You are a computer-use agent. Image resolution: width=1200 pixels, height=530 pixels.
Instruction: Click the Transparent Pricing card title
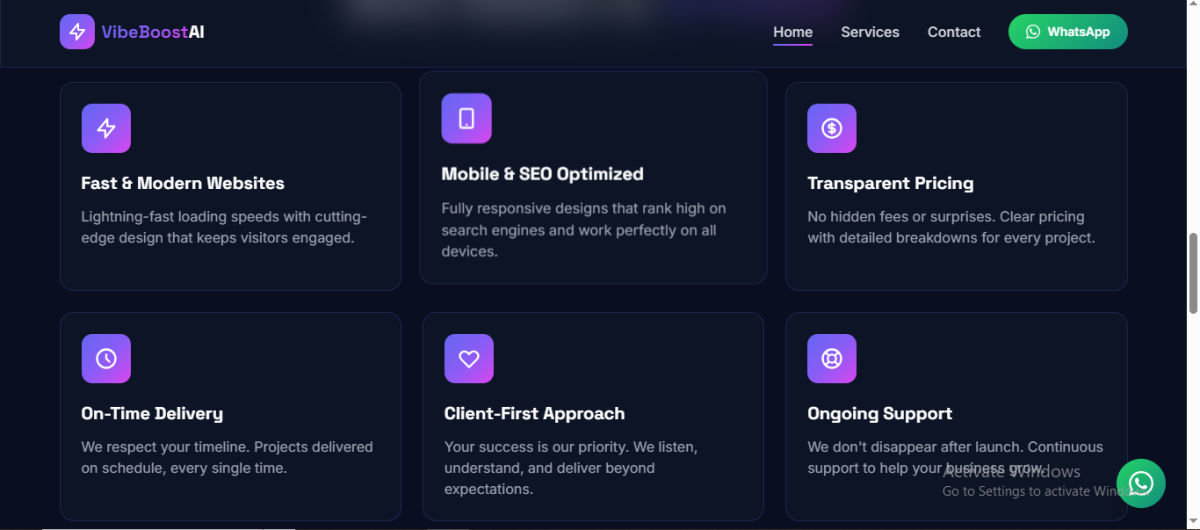[890, 183]
